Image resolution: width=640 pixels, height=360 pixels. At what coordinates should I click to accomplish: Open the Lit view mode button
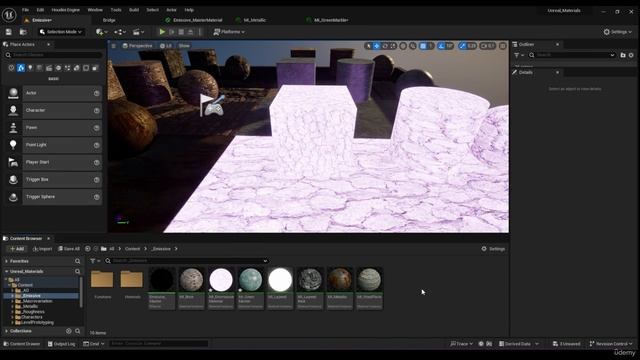tap(166, 46)
